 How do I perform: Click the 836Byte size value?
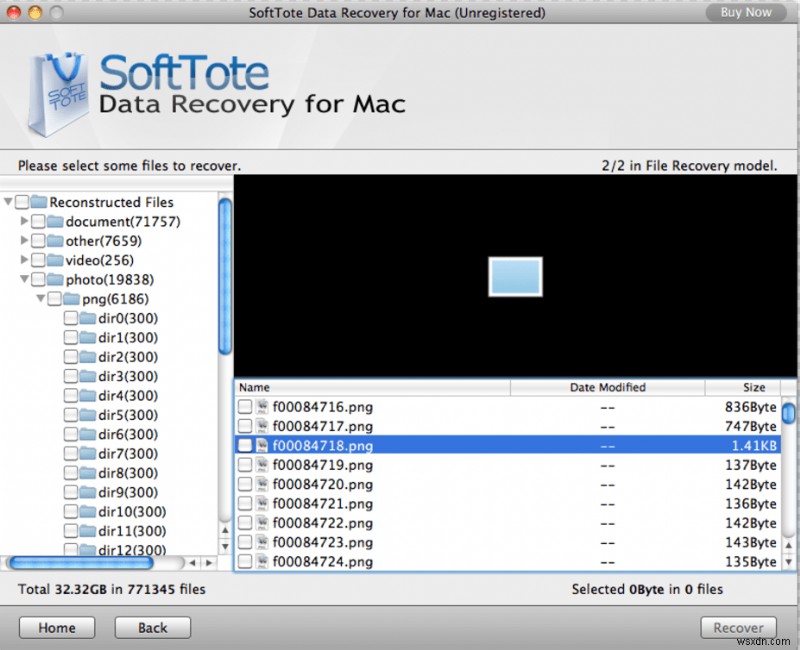click(x=751, y=407)
